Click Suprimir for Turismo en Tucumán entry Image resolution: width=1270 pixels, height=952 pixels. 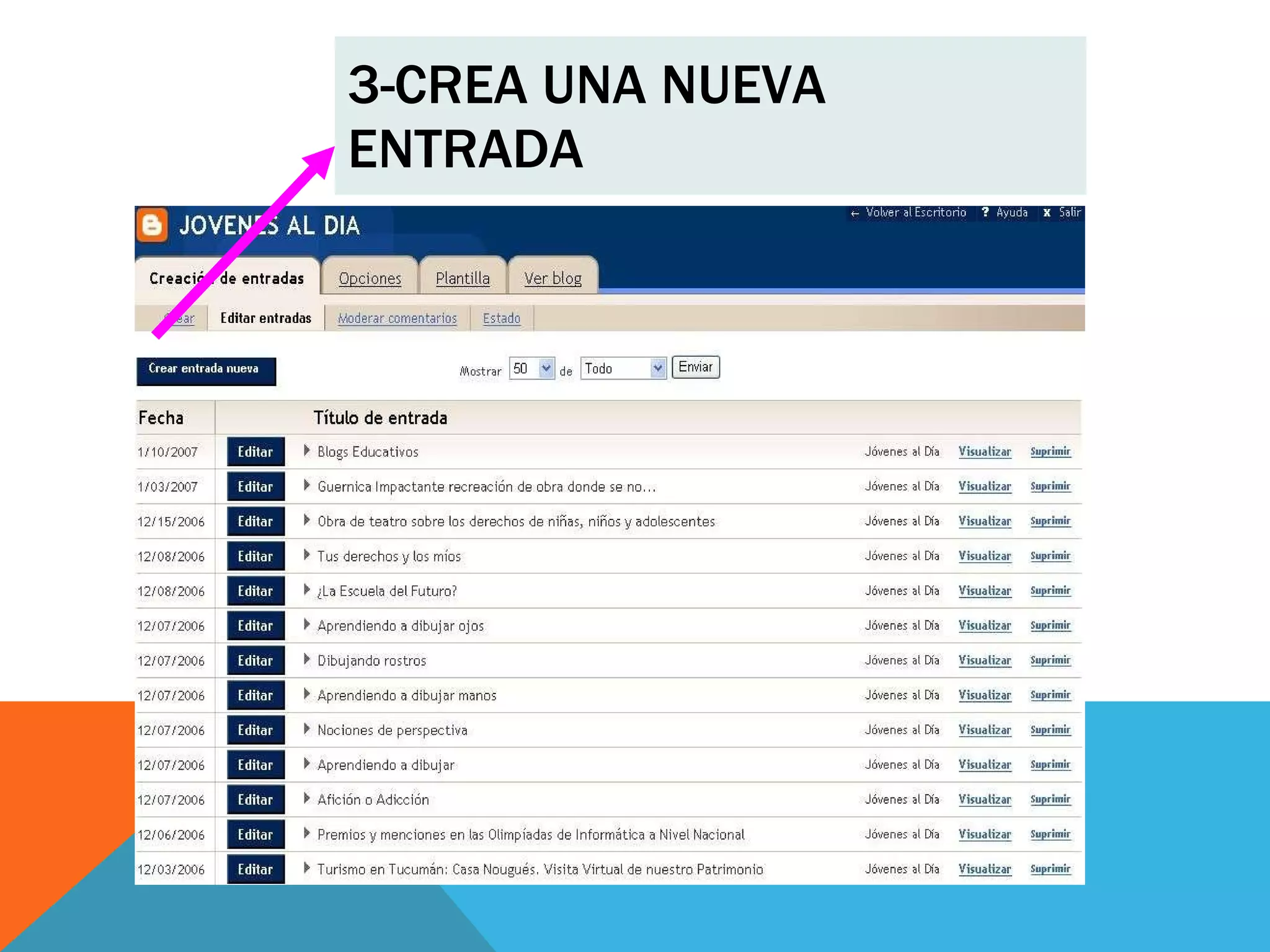pos(1050,869)
